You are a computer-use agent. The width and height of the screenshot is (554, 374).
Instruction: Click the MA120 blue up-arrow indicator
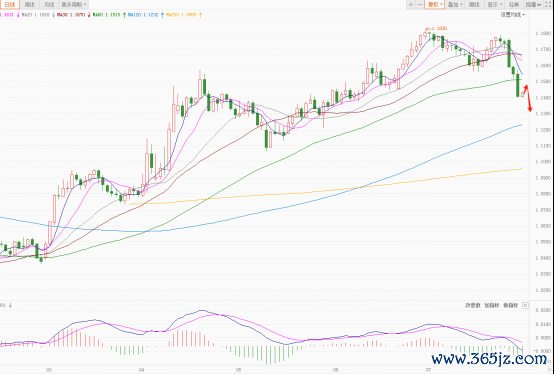point(163,15)
